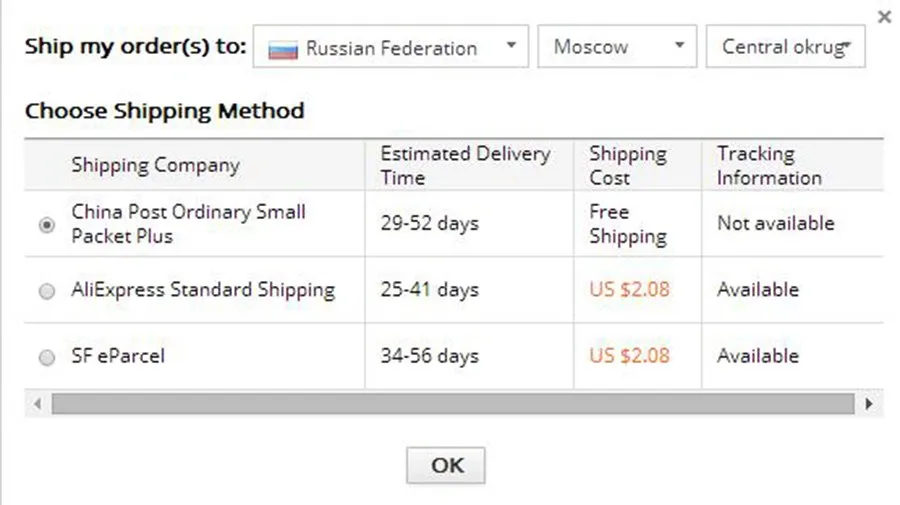Screen dimensions: 900x505
Task: Open the Central okrug city dropdown
Action: (786, 47)
